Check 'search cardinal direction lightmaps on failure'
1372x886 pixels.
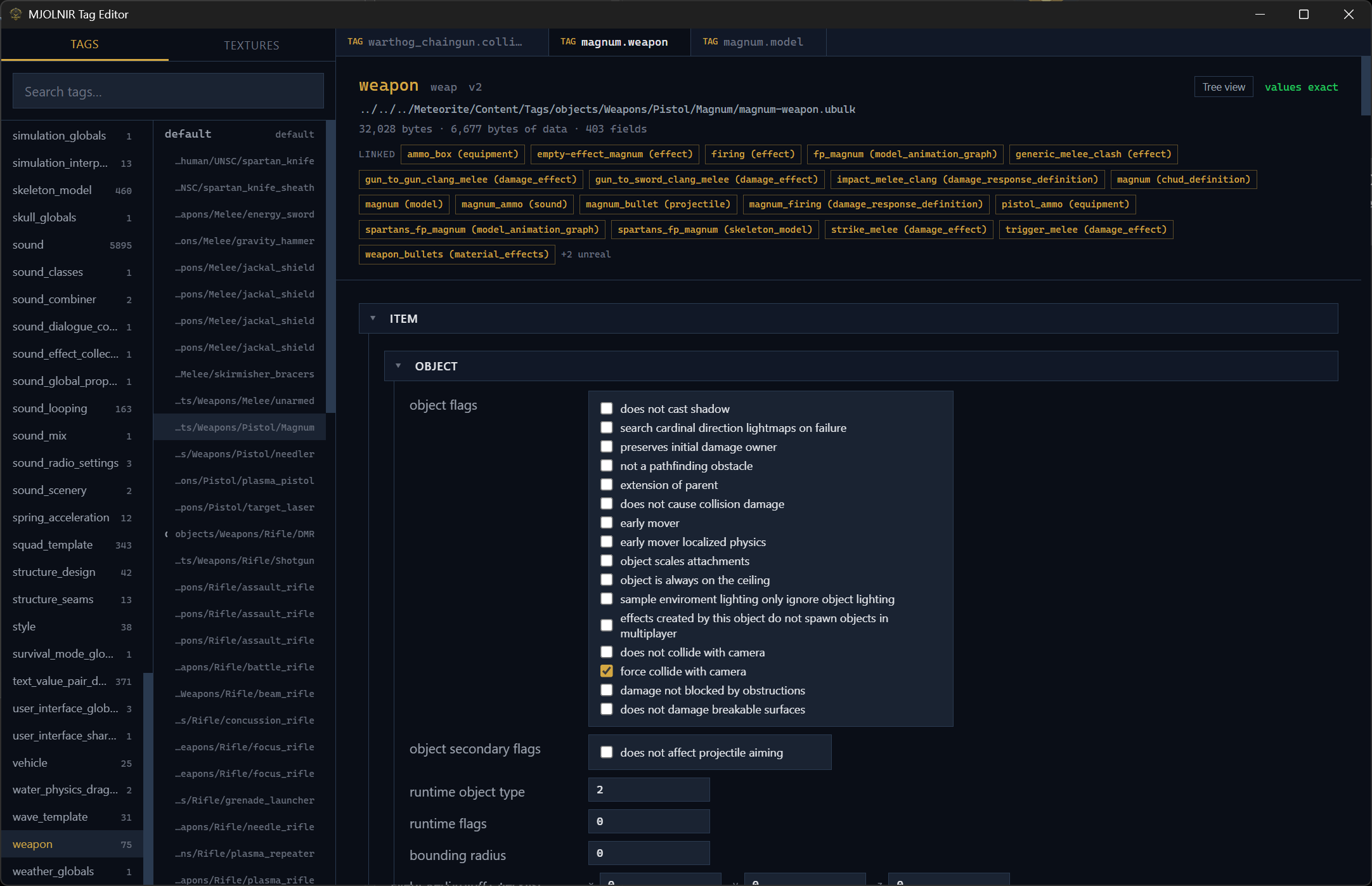[607, 427]
